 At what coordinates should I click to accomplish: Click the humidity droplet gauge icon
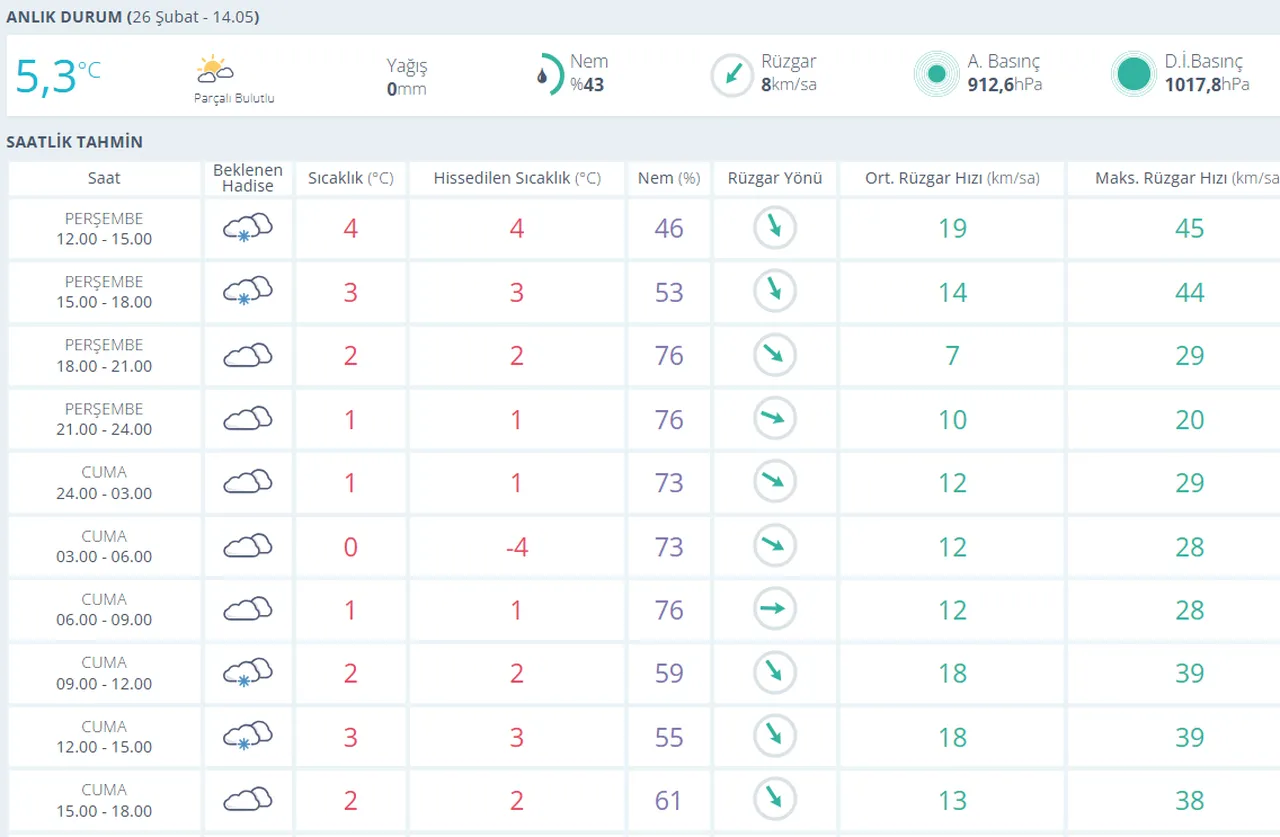coord(547,75)
